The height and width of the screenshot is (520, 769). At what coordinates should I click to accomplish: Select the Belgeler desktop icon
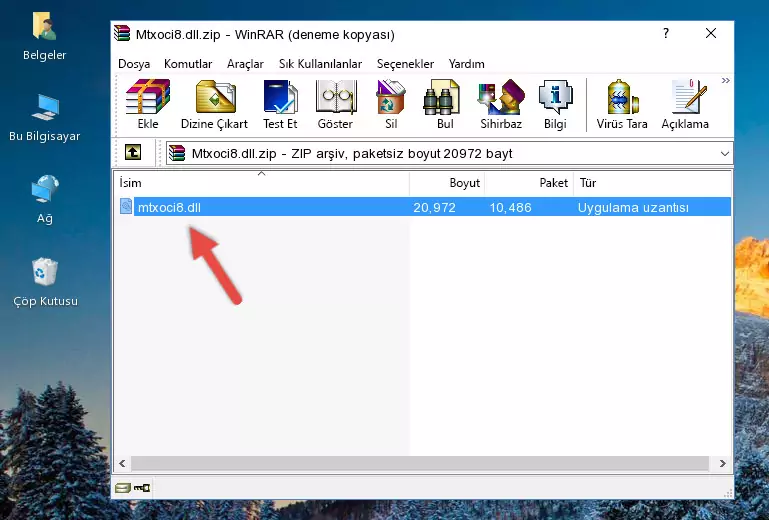point(45,36)
